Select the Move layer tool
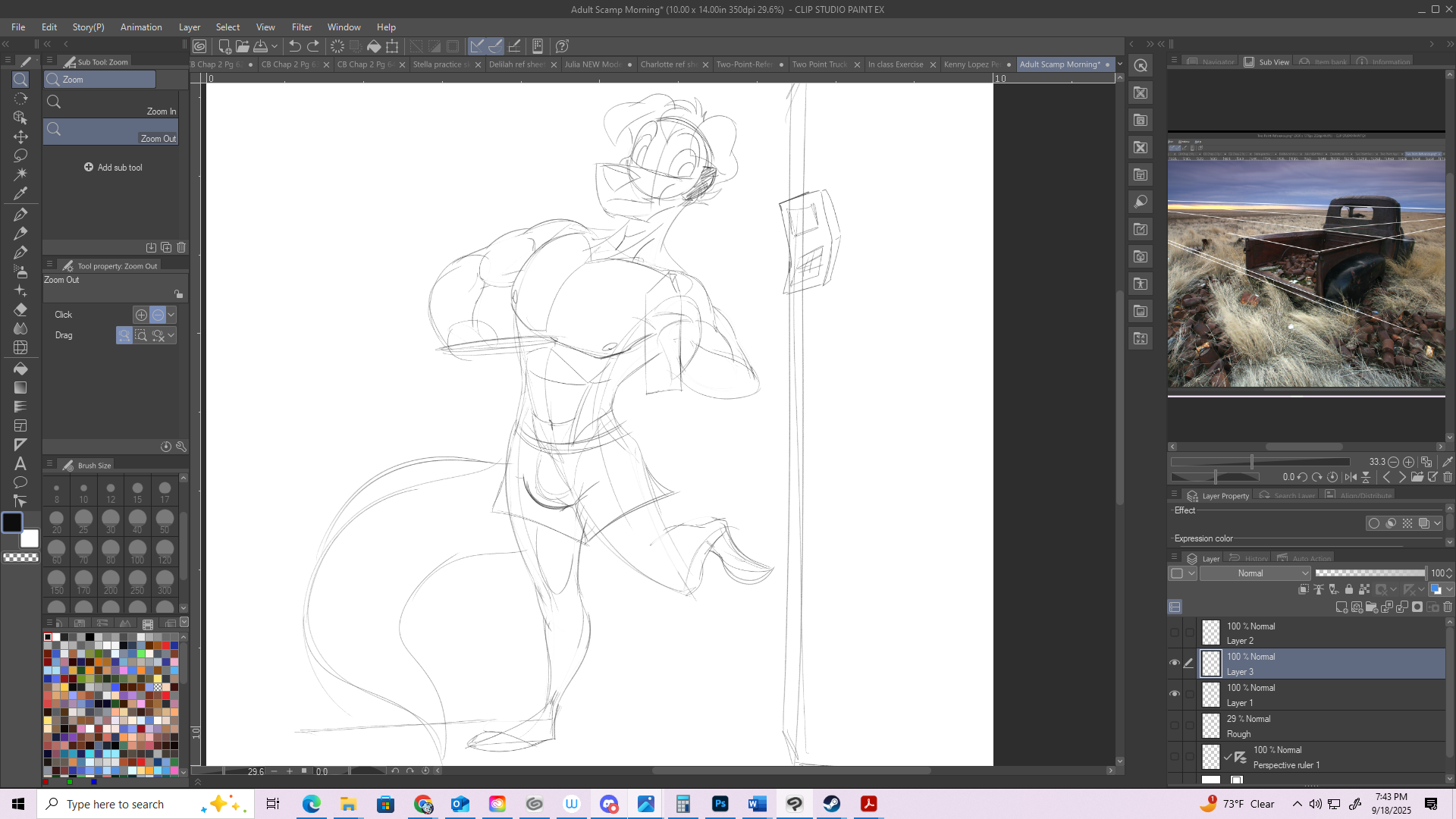 point(20,136)
